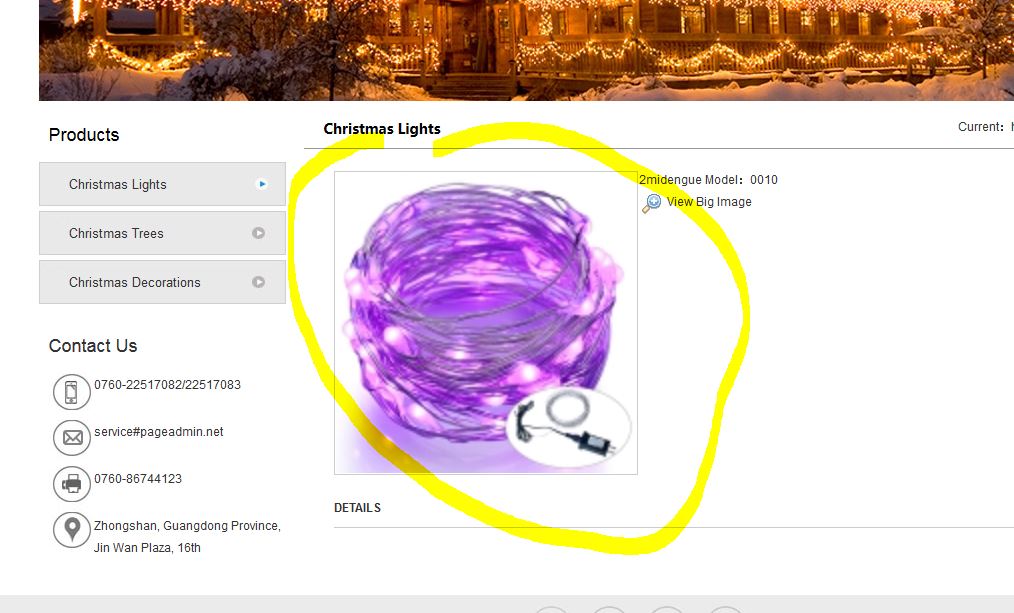Viewport: 1014px width, 613px height.
Task: Click the phone number 0760-22517082/22517083
Action: (167, 385)
